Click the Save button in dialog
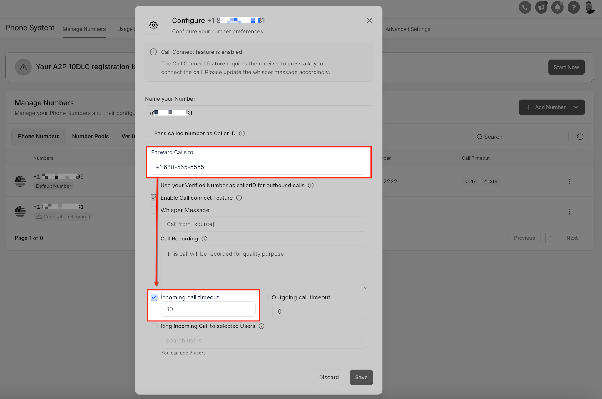The width and height of the screenshot is (602, 399). [361, 377]
